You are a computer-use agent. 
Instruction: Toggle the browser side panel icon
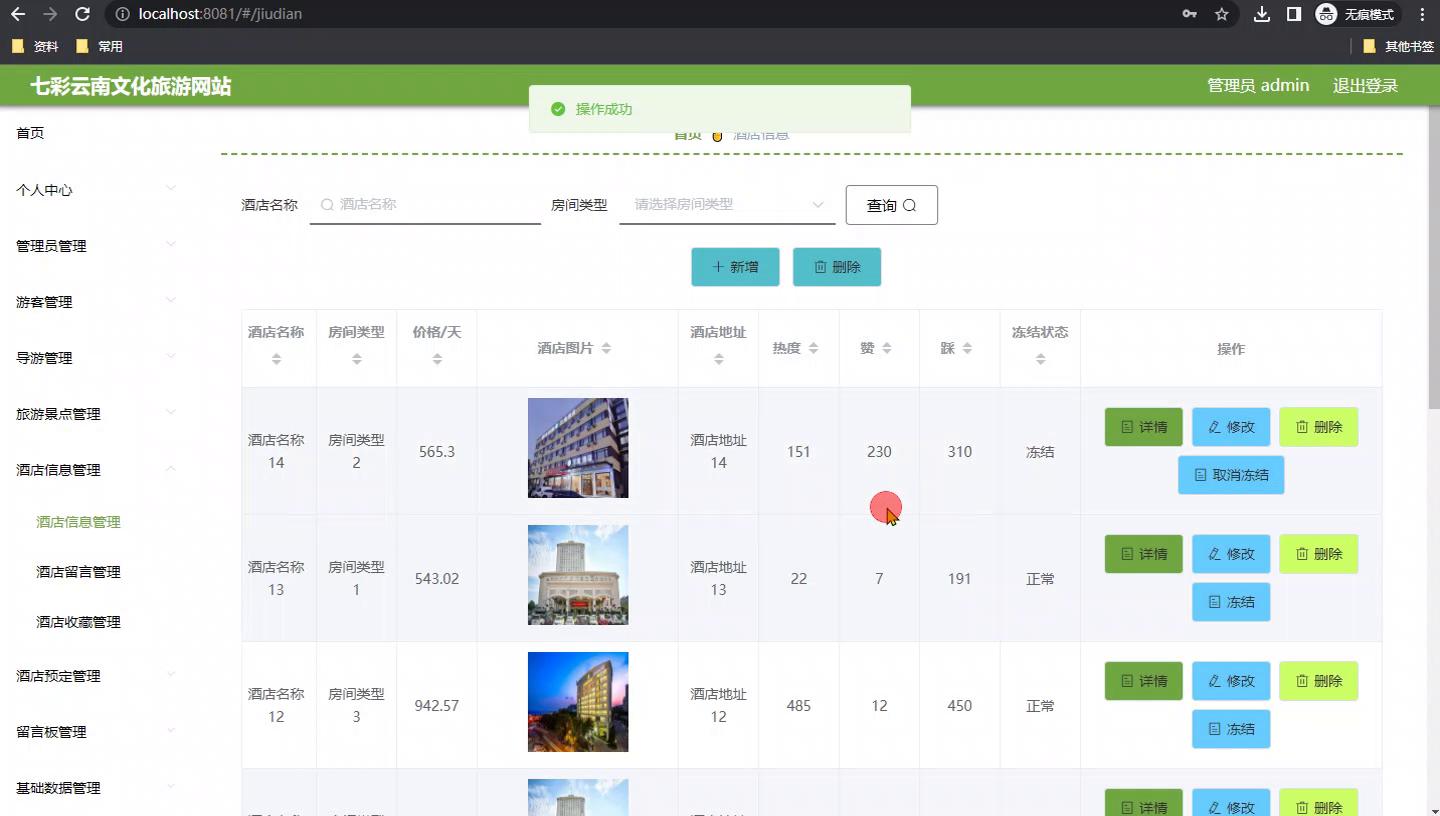[x=1293, y=14]
